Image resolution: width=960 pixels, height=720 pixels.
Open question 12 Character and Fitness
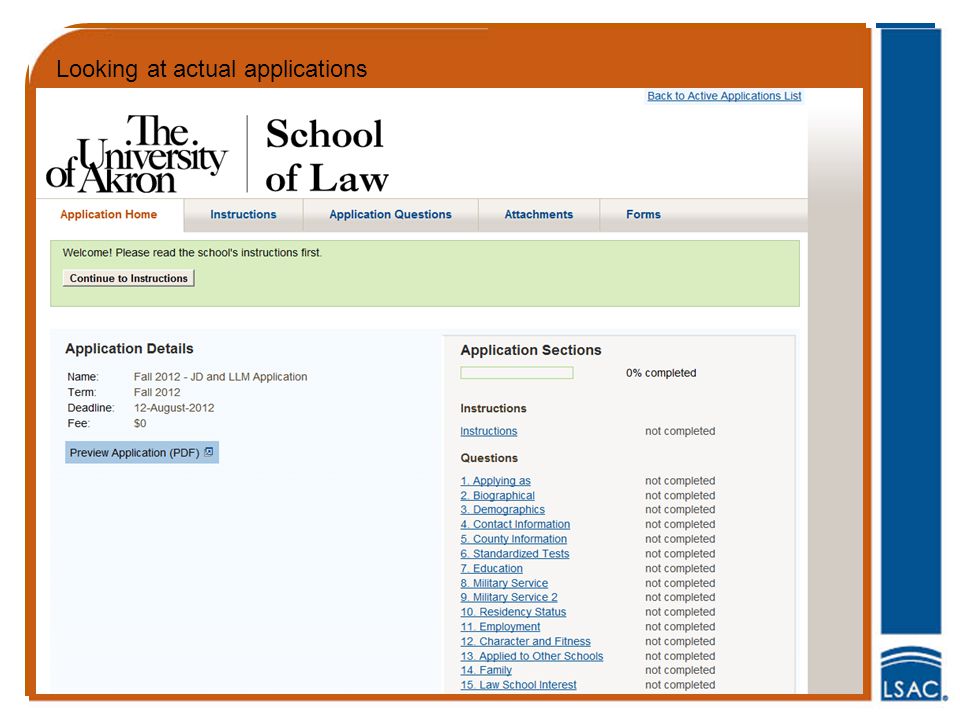(x=525, y=641)
